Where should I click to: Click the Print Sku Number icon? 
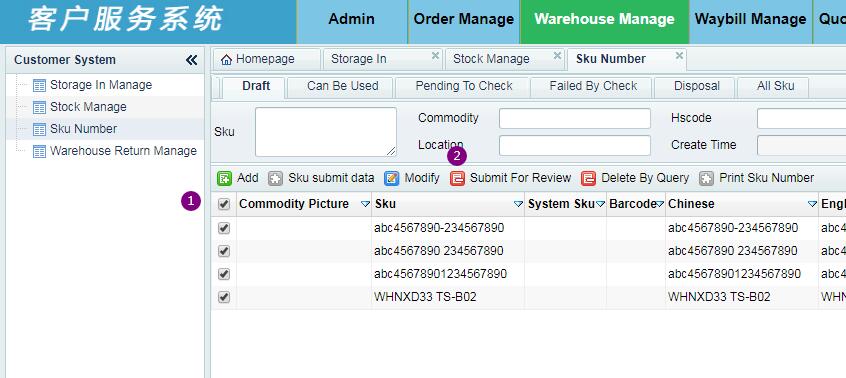707,178
